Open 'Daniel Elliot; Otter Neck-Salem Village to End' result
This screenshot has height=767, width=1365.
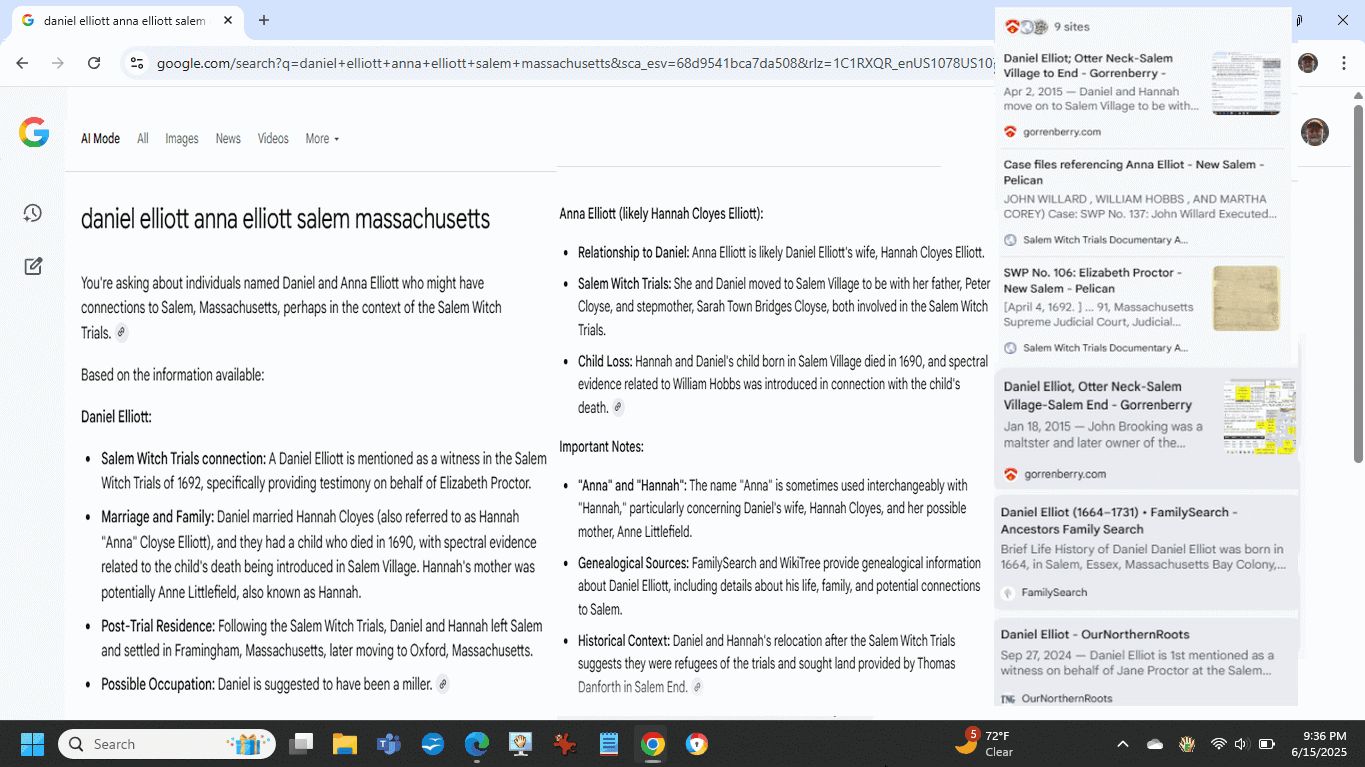tap(1088, 66)
